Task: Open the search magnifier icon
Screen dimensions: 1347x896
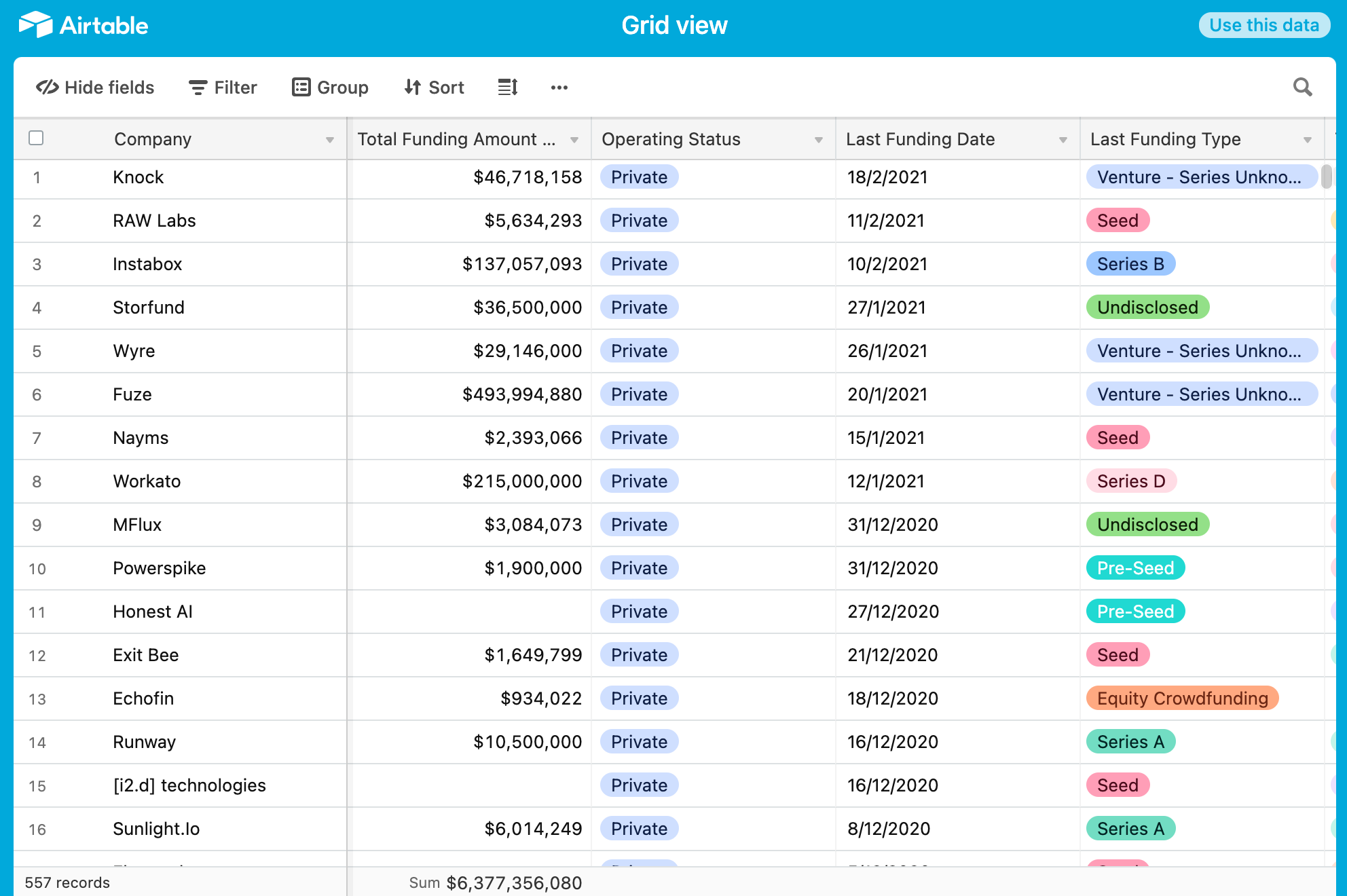Action: 1302,88
